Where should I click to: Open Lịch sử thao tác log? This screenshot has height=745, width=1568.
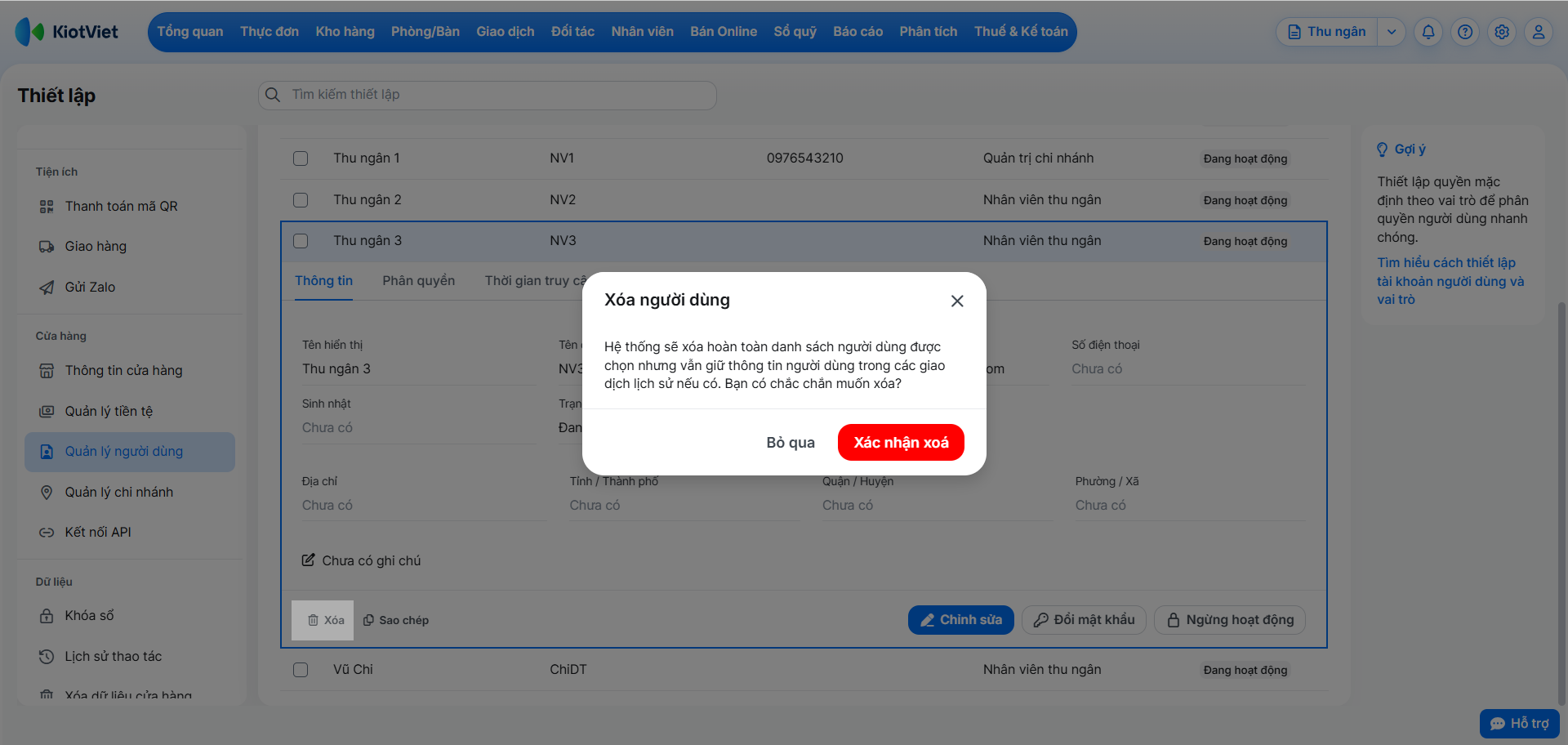(x=114, y=657)
